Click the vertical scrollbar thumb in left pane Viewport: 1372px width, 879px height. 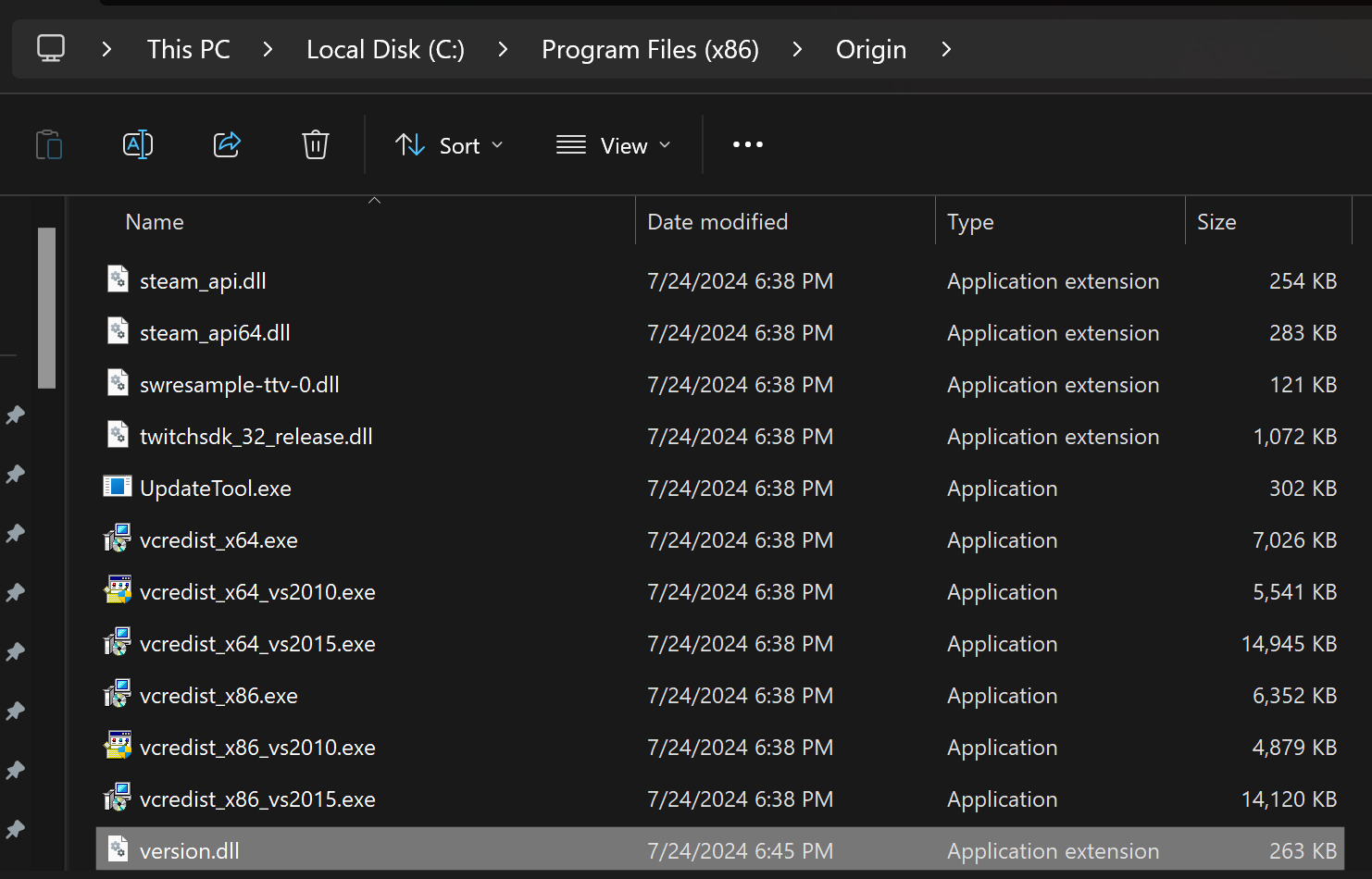pos(46,307)
